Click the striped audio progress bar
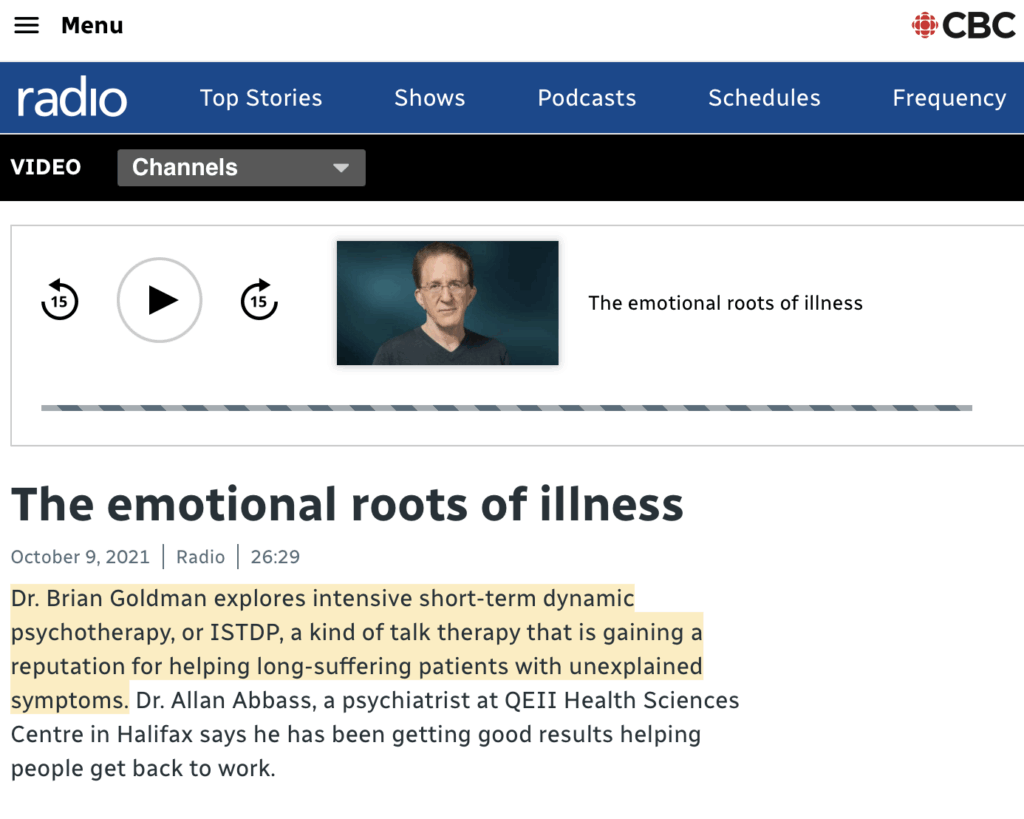Image resolution: width=1024 pixels, height=819 pixels. [506, 408]
